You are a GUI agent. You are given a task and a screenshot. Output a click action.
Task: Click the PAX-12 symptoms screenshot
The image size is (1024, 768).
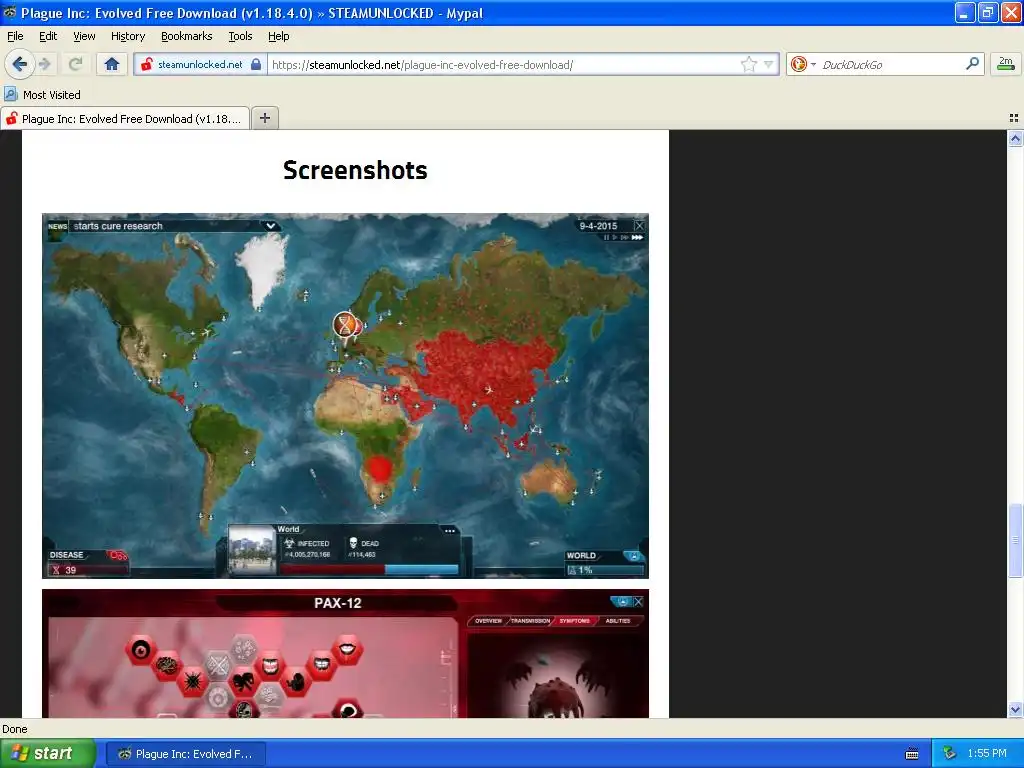pos(345,654)
